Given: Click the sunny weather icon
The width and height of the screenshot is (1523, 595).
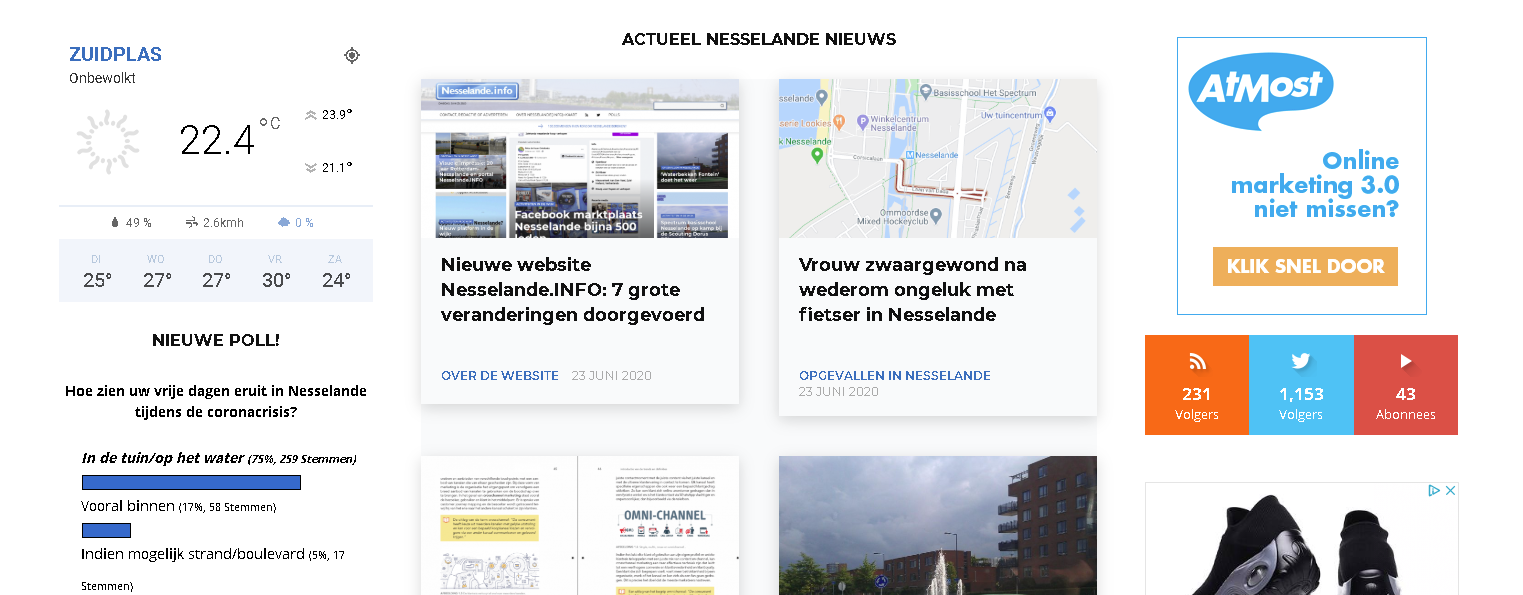Looking at the screenshot, I should click(108, 142).
